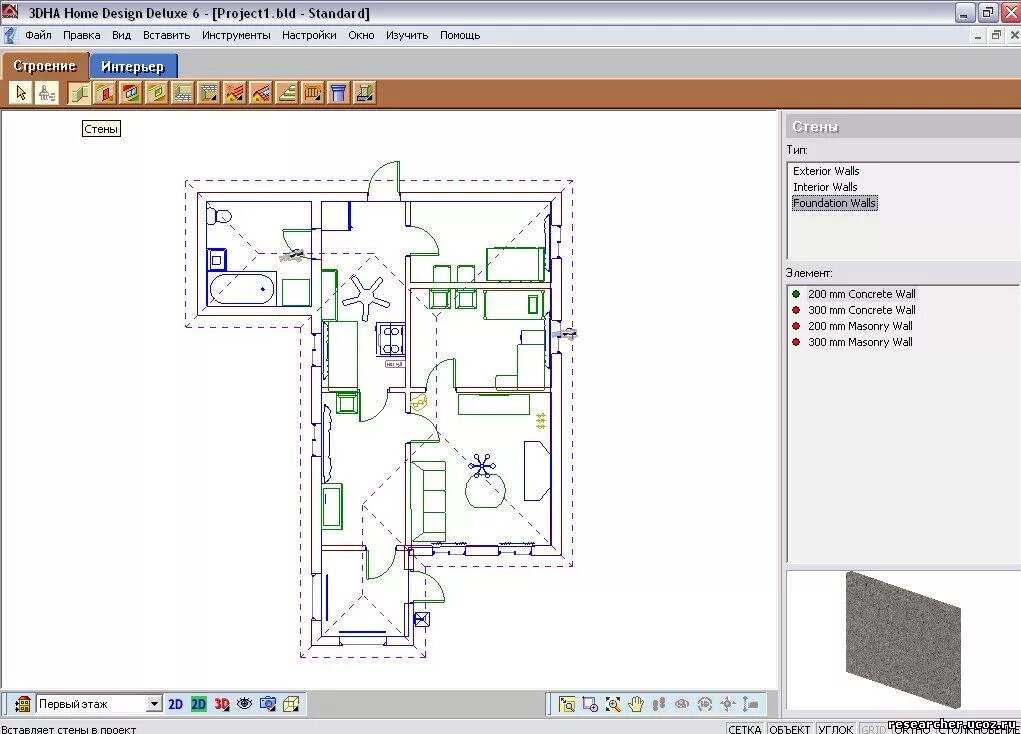Select the foundation footing tool icon
Screen dimensions: 1021x734
tap(364, 93)
